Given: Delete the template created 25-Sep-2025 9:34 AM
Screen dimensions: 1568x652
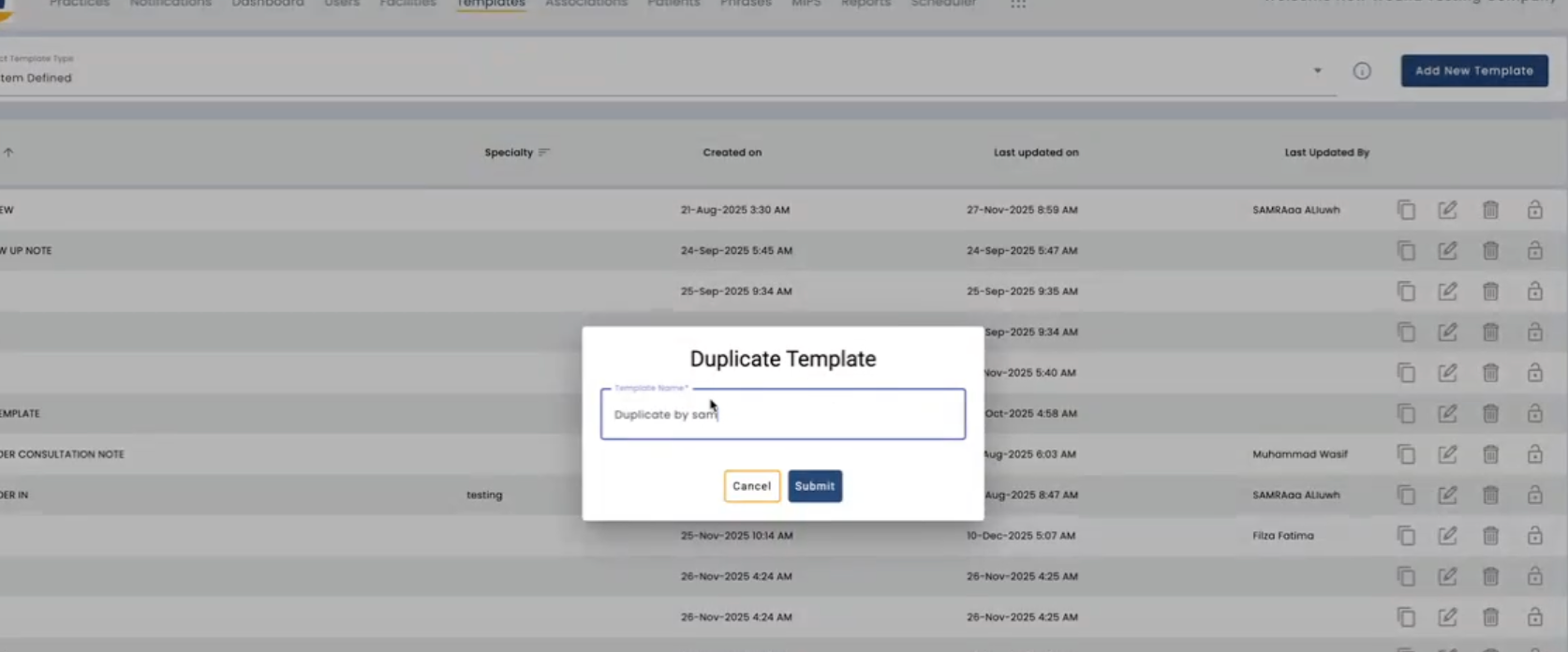Looking at the screenshot, I should 1490,291.
